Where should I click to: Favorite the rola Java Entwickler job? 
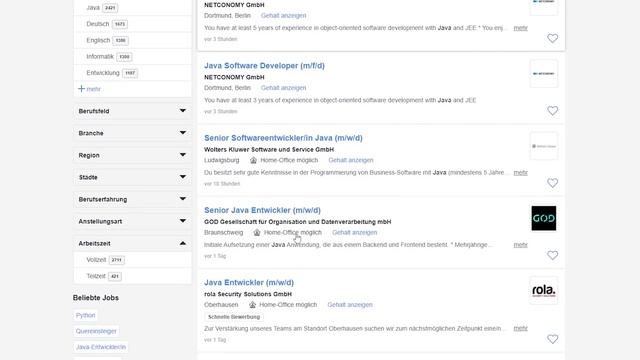552,339
